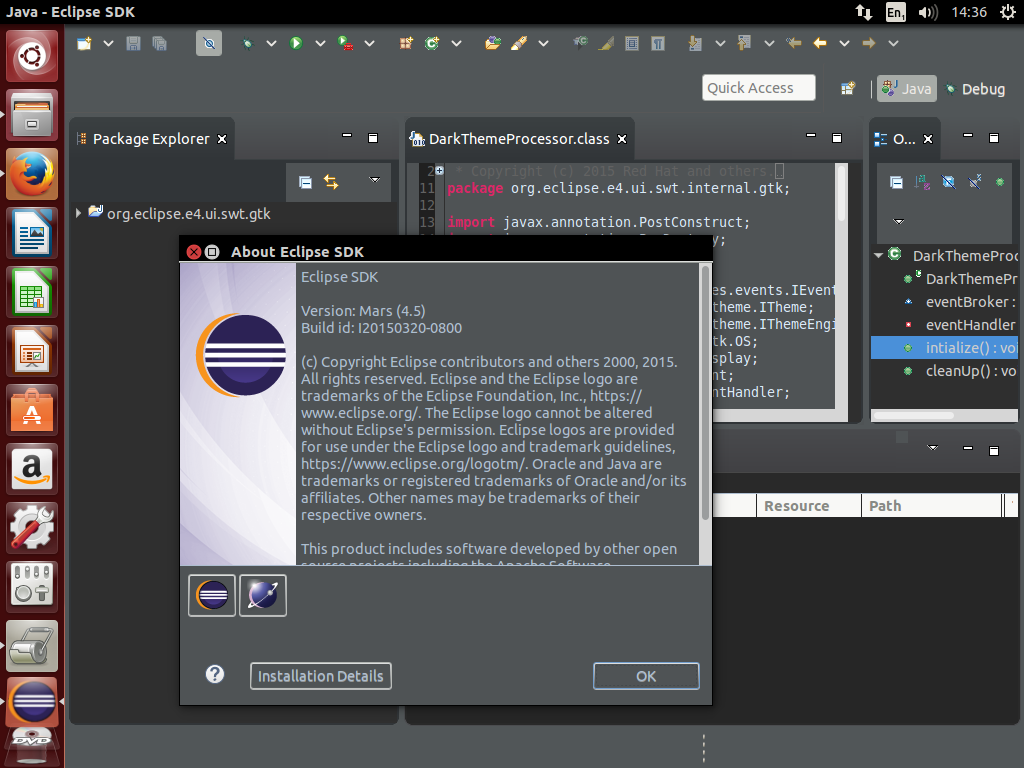Click the Save toolbar icon
Viewport: 1024px width, 768px height.
(x=133, y=43)
